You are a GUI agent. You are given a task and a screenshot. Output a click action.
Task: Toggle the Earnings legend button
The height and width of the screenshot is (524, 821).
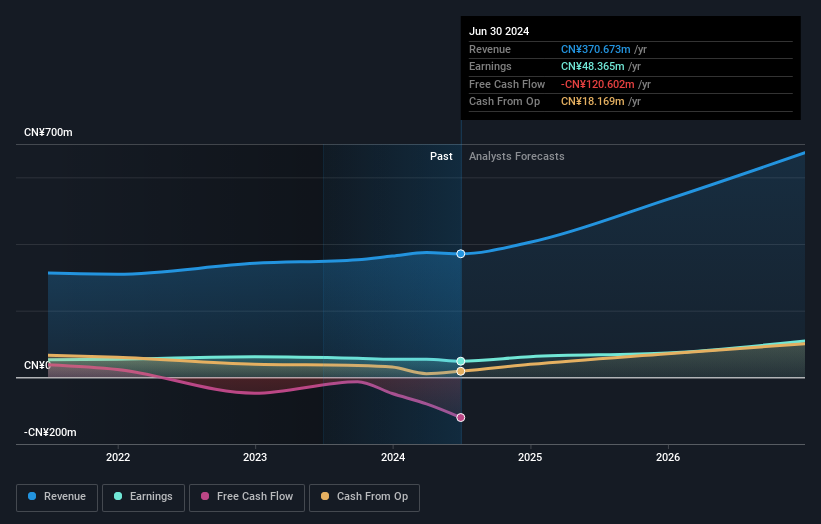click(143, 497)
